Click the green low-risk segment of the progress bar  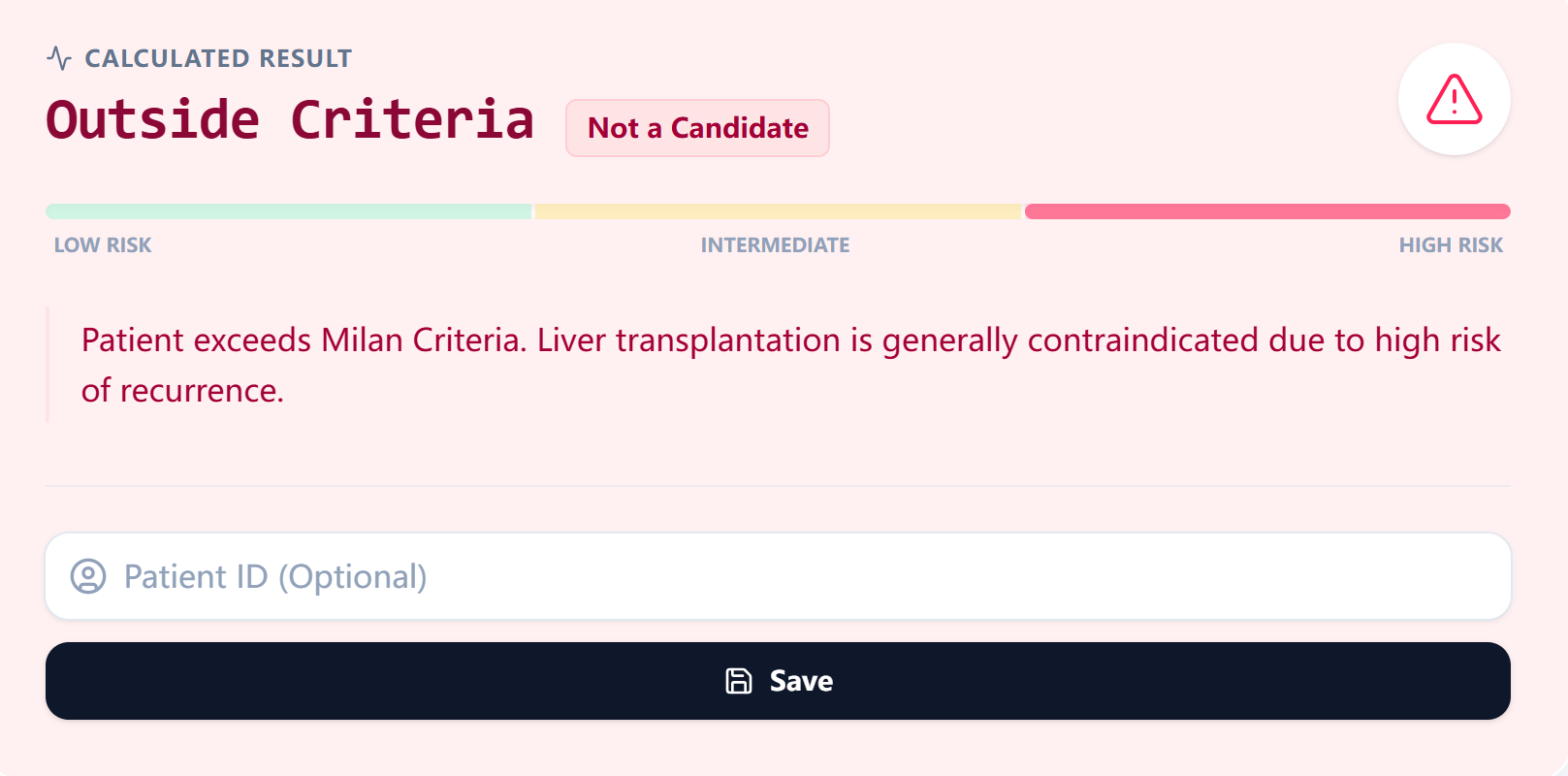coord(288,210)
